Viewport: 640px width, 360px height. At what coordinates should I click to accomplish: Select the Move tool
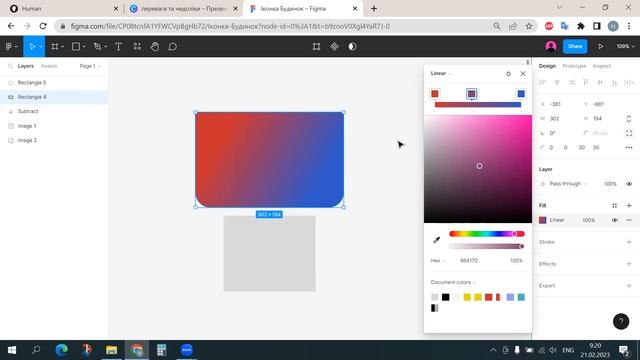click(x=32, y=47)
